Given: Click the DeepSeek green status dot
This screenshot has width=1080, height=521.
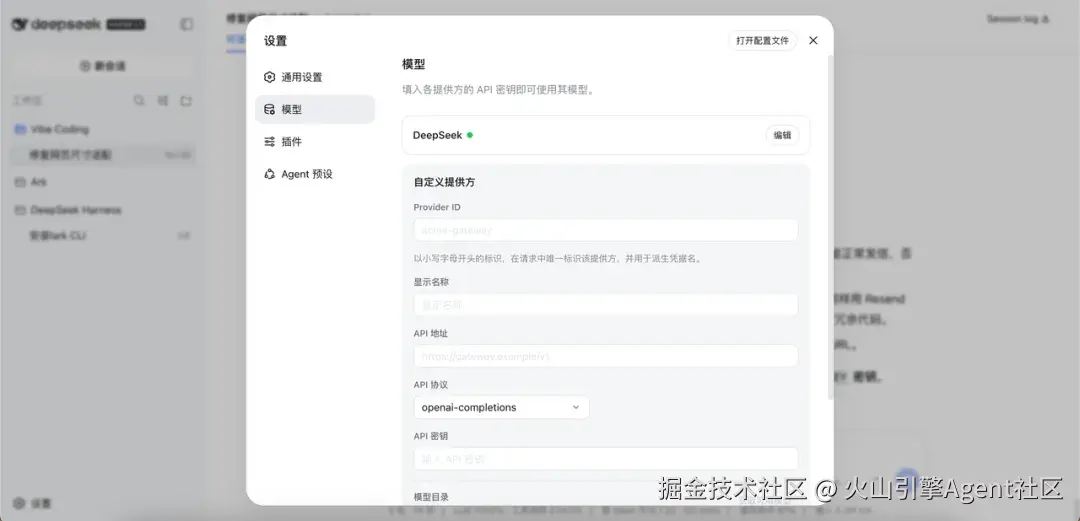Looking at the screenshot, I should click(470, 135).
